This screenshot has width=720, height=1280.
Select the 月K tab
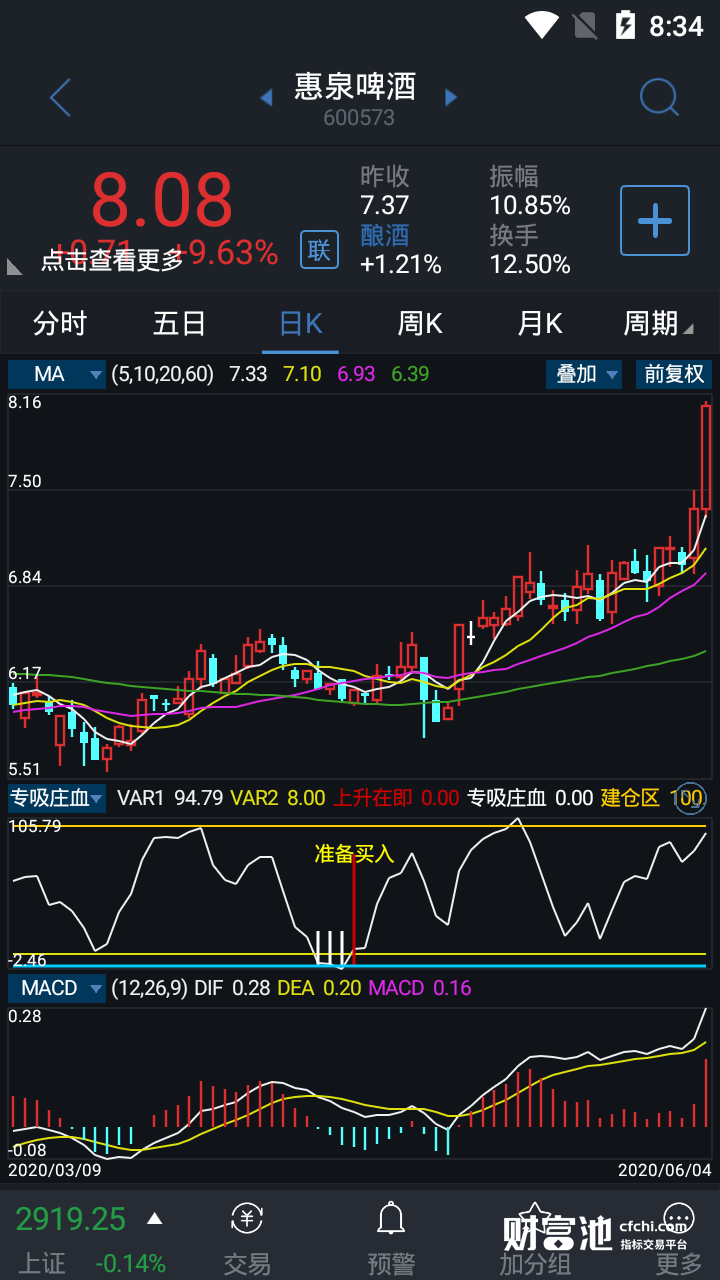(x=540, y=323)
